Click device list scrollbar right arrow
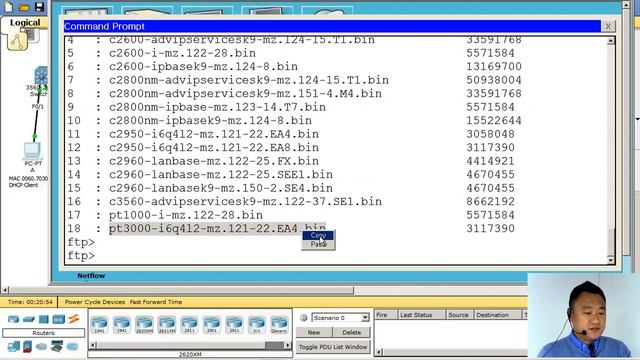Screen dimensions: 640x360 (x=288, y=345)
